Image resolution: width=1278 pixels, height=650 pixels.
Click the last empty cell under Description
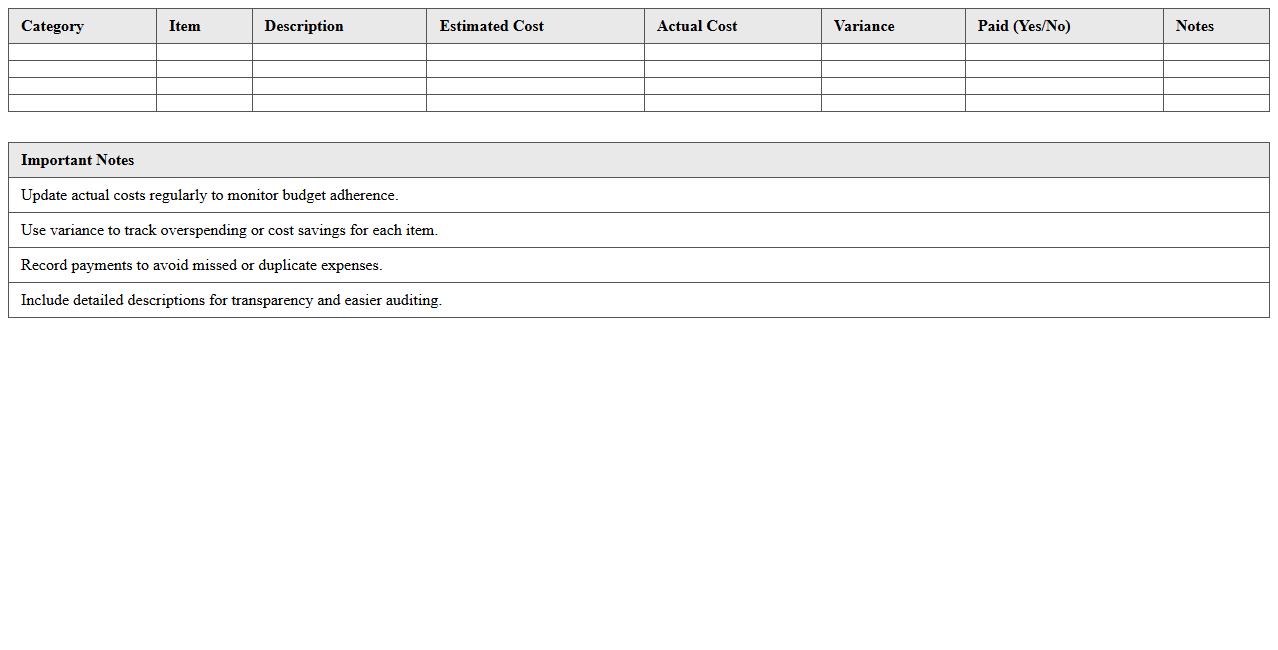(339, 103)
